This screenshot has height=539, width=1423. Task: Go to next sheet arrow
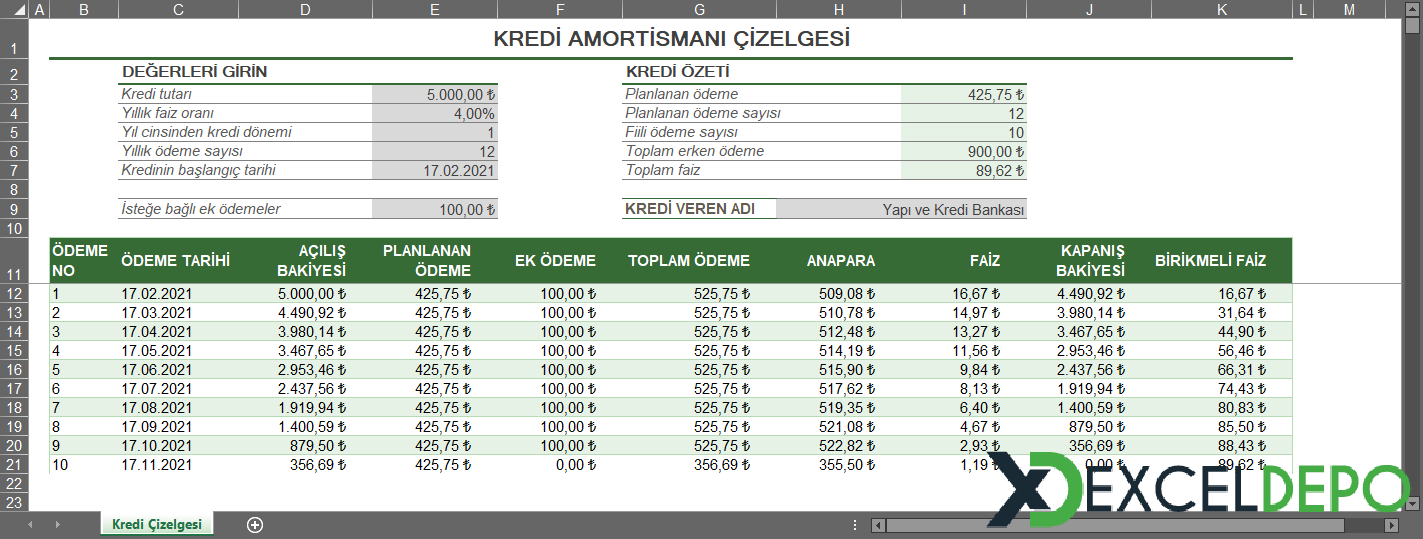[58, 524]
